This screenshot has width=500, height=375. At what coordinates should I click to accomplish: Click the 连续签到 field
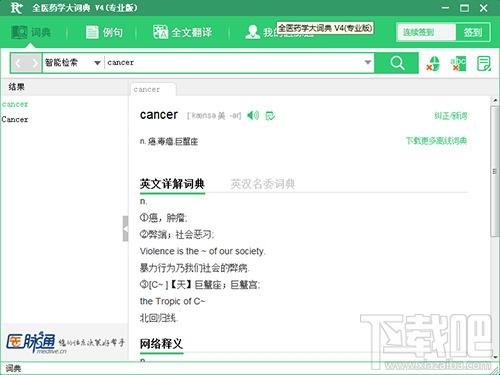426,32
